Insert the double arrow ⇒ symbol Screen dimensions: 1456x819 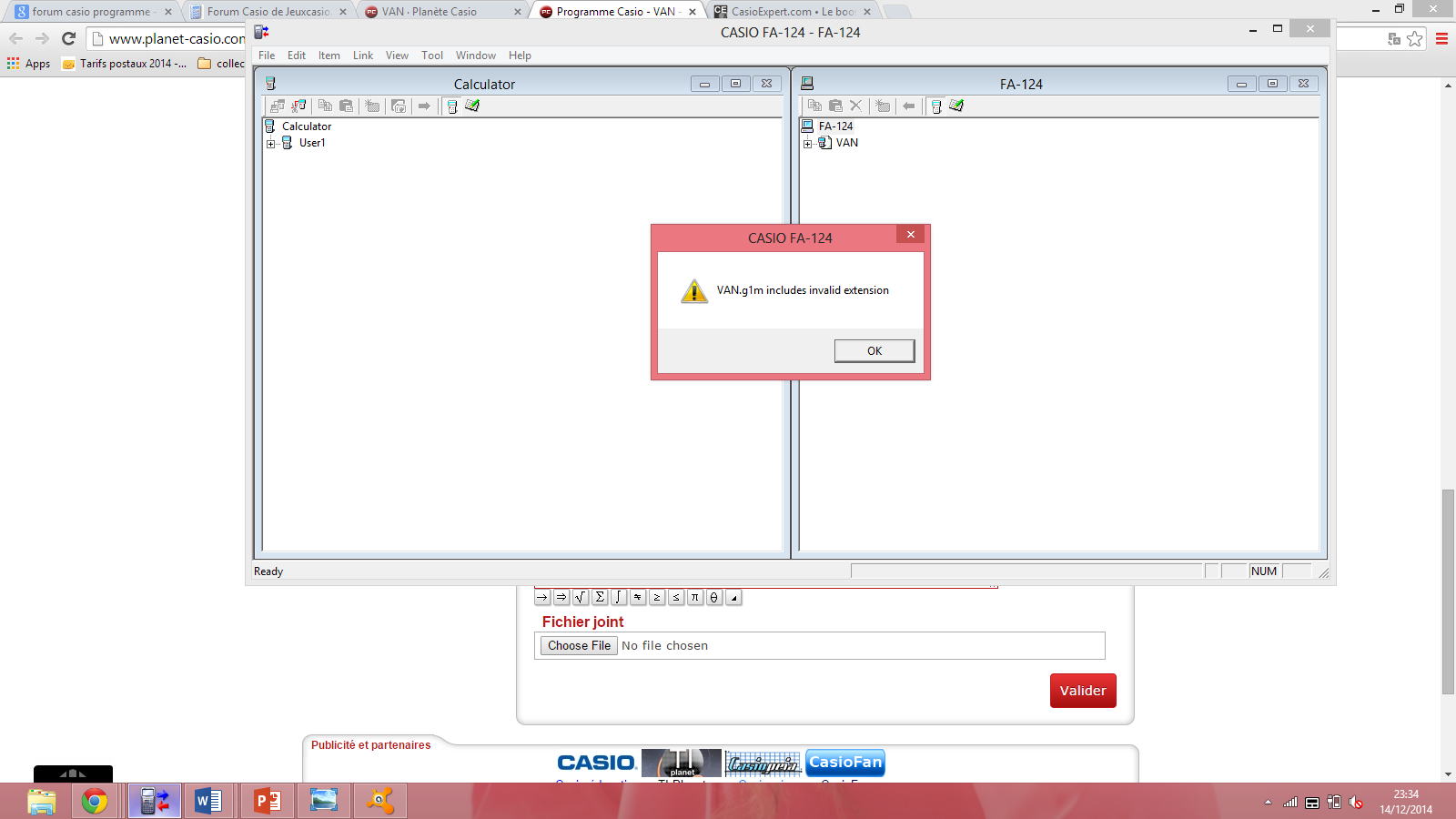pyautogui.click(x=561, y=597)
